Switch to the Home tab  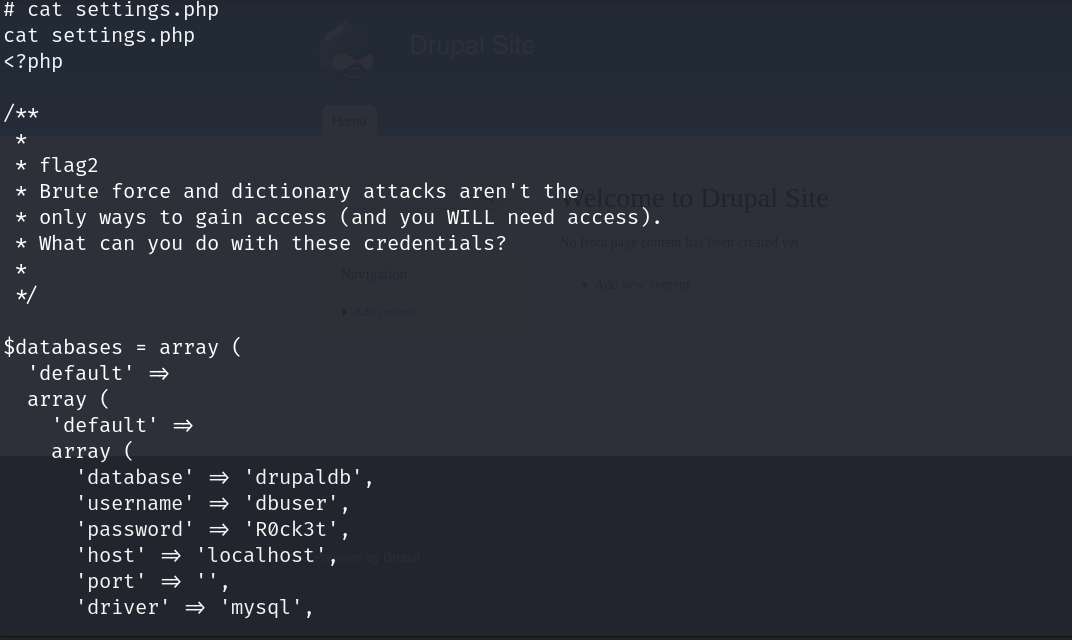point(349,121)
